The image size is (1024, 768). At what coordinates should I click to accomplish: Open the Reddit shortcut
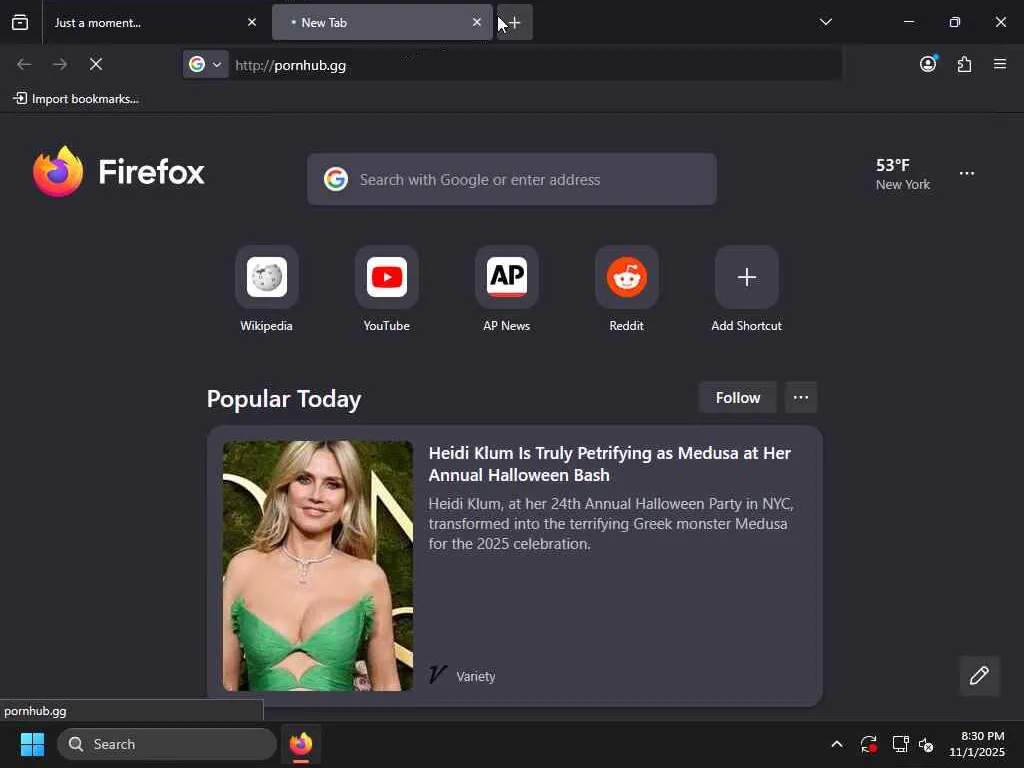pyautogui.click(x=627, y=289)
